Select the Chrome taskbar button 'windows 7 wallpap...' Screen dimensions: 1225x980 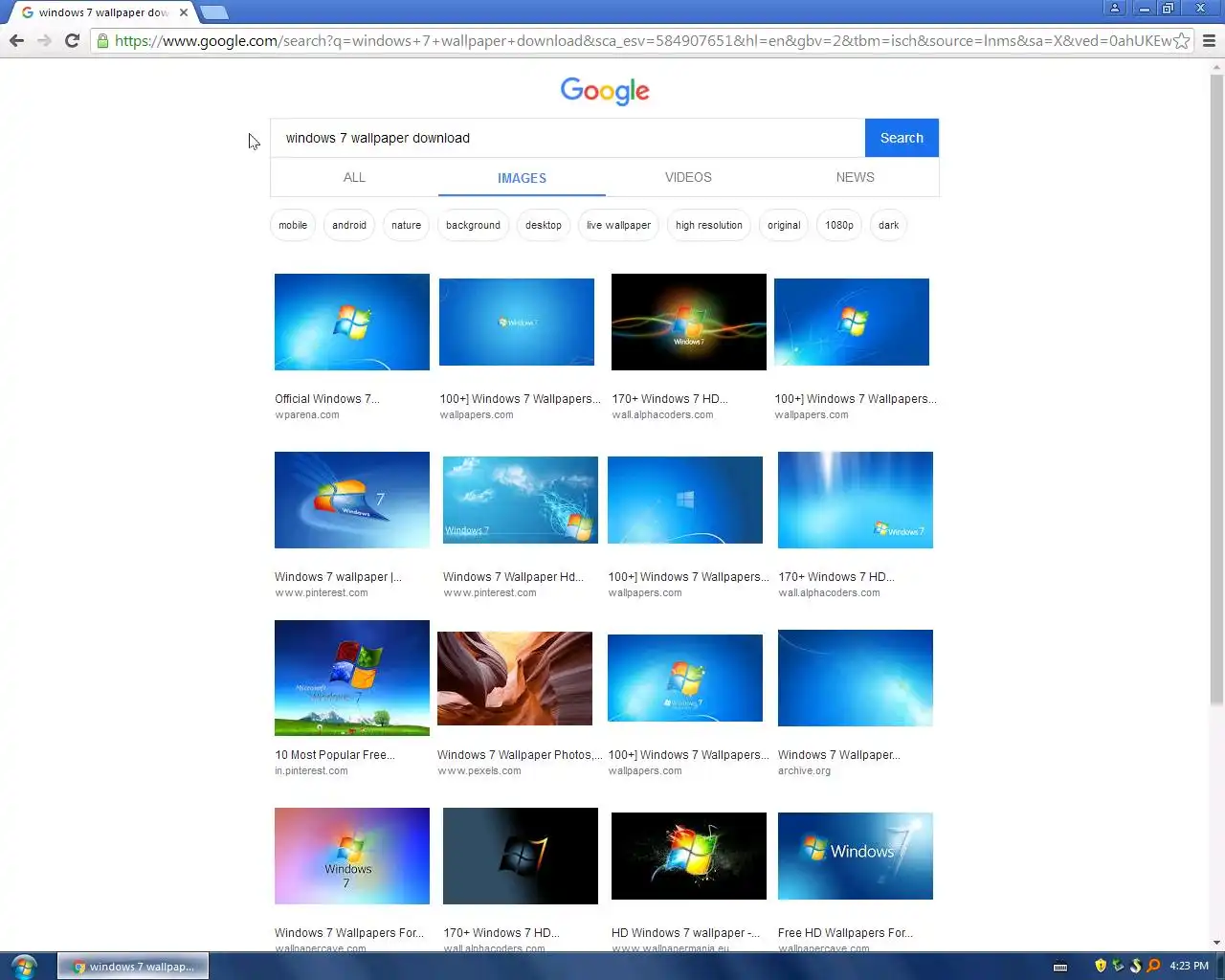tap(133, 967)
